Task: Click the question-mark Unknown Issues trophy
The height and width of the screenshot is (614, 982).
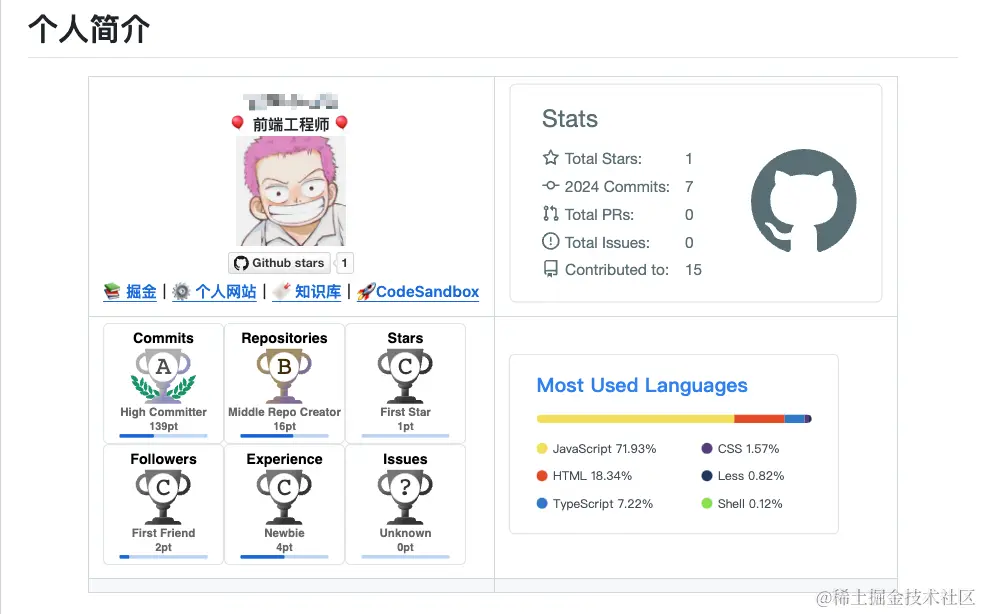Action: (405, 490)
